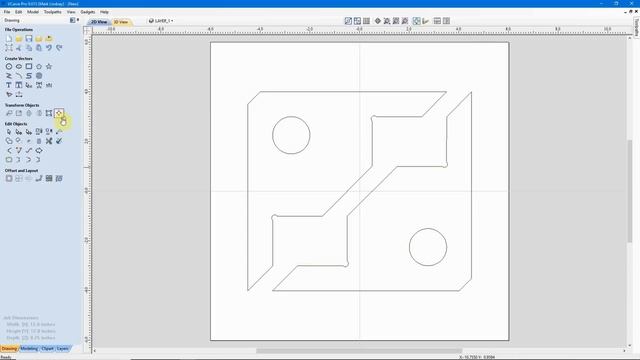Open the File menu

pos(7,12)
